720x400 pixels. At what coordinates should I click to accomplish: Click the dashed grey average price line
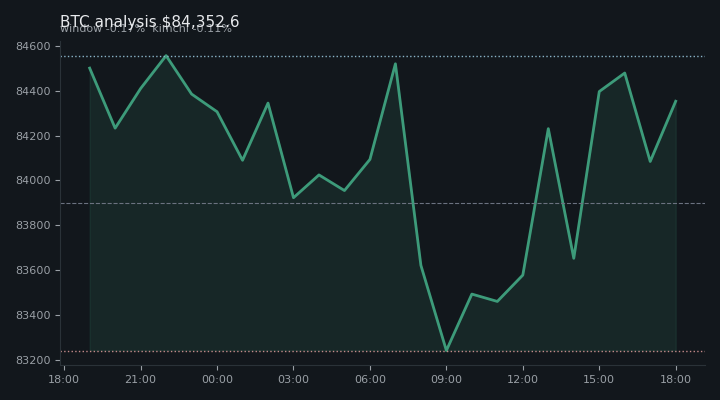point(383,203)
